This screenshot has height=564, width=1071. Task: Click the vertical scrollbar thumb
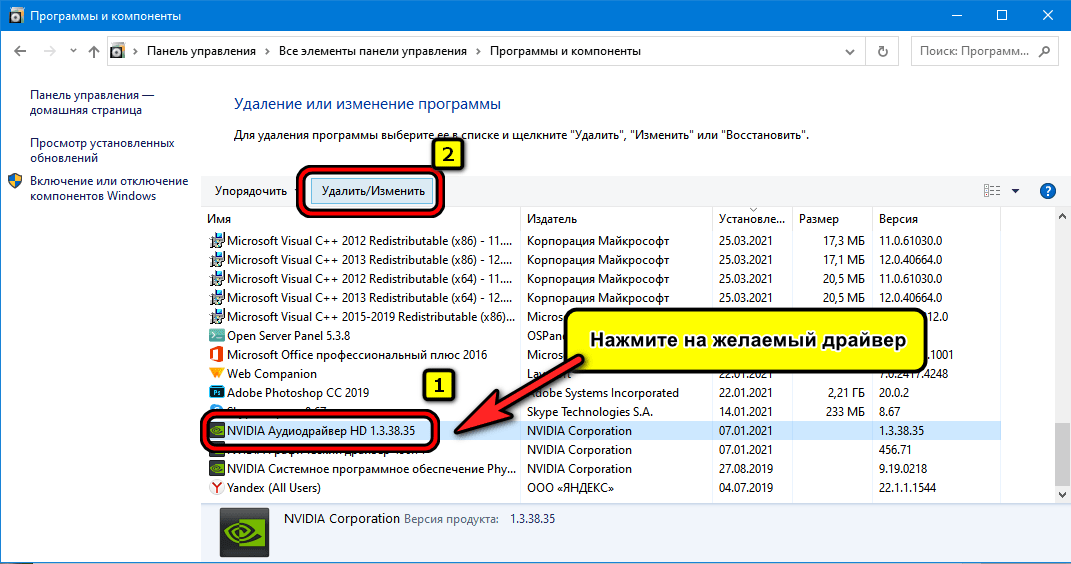point(1061,453)
